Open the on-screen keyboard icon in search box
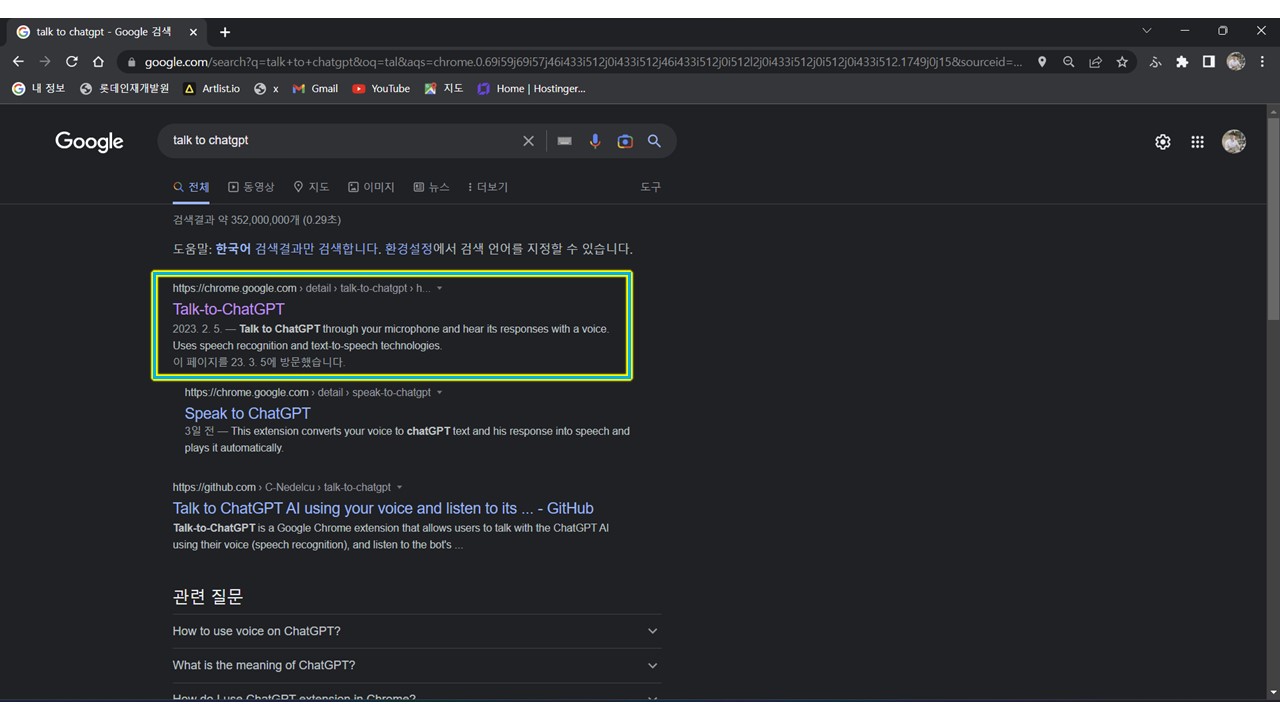1280x720 pixels. coord(565,141)
